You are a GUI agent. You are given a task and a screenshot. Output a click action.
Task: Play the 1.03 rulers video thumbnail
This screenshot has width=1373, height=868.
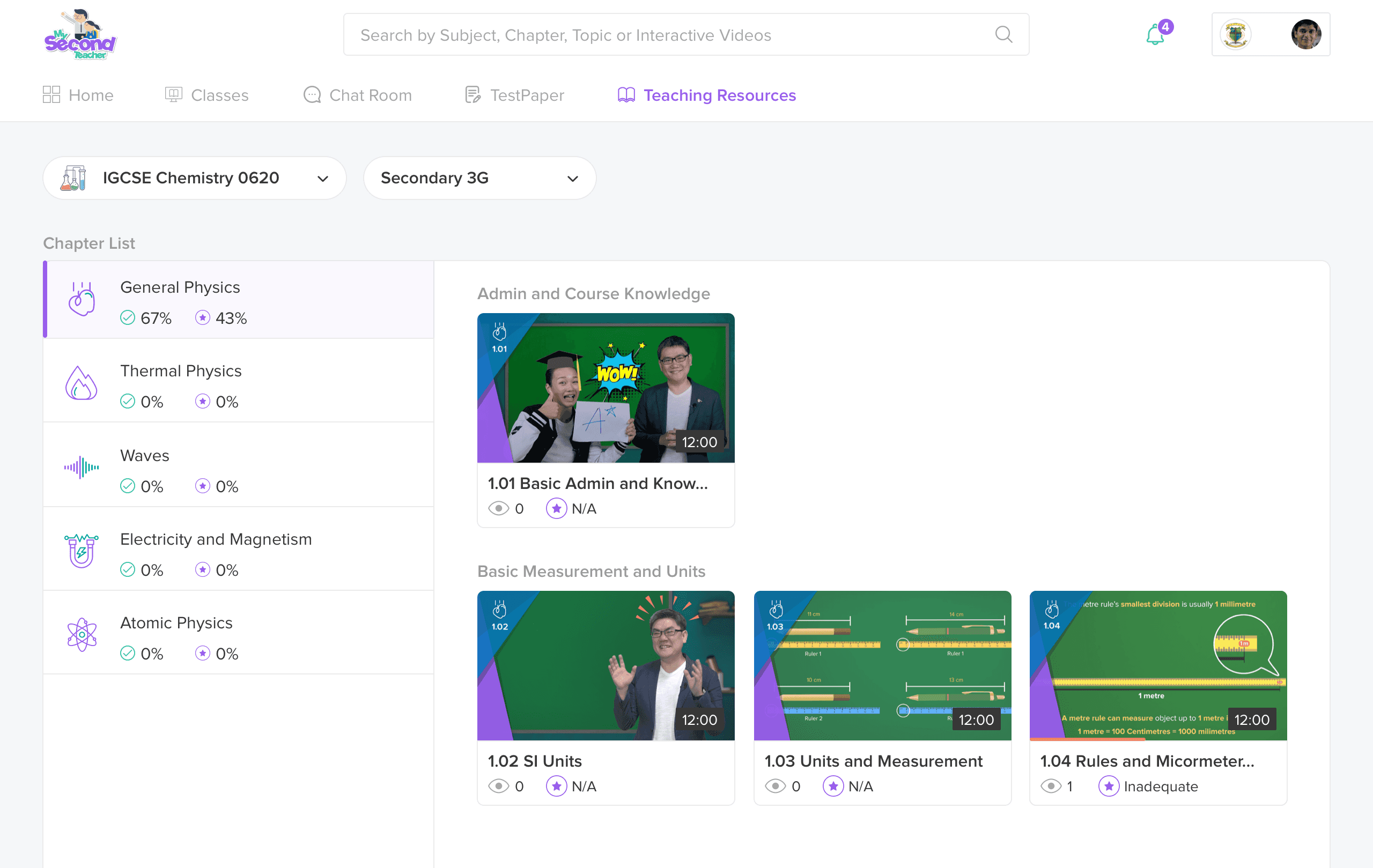pyautogui.click(x=882, y=666)
